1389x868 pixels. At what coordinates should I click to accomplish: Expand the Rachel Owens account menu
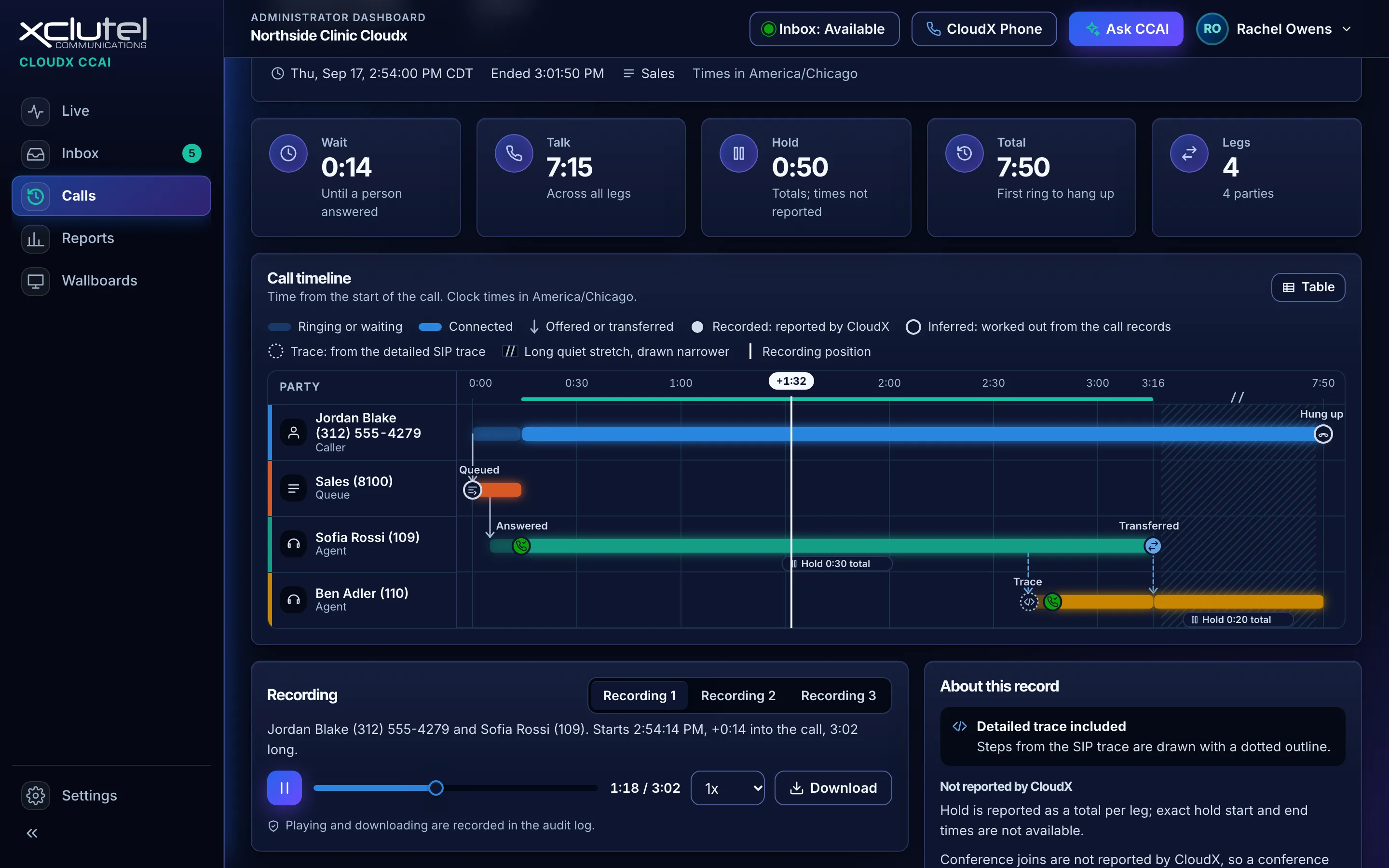1275,29
